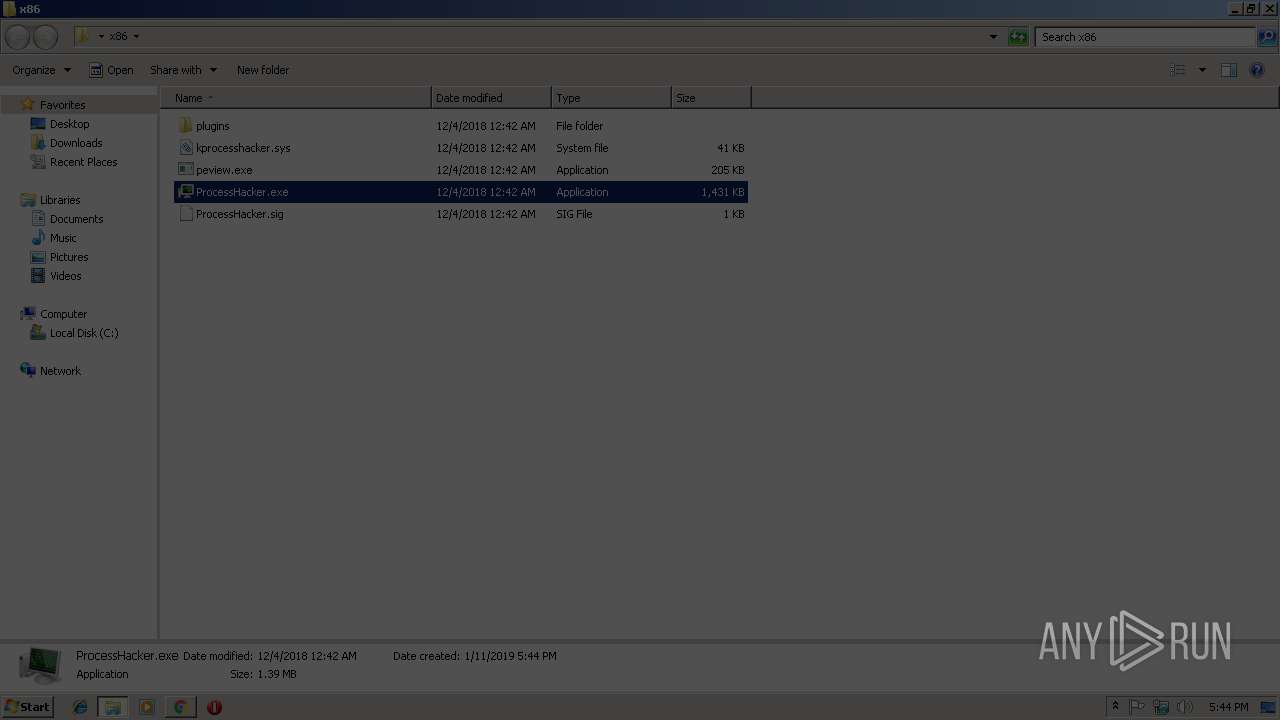Click x86 in the address bar

point(118,37)
